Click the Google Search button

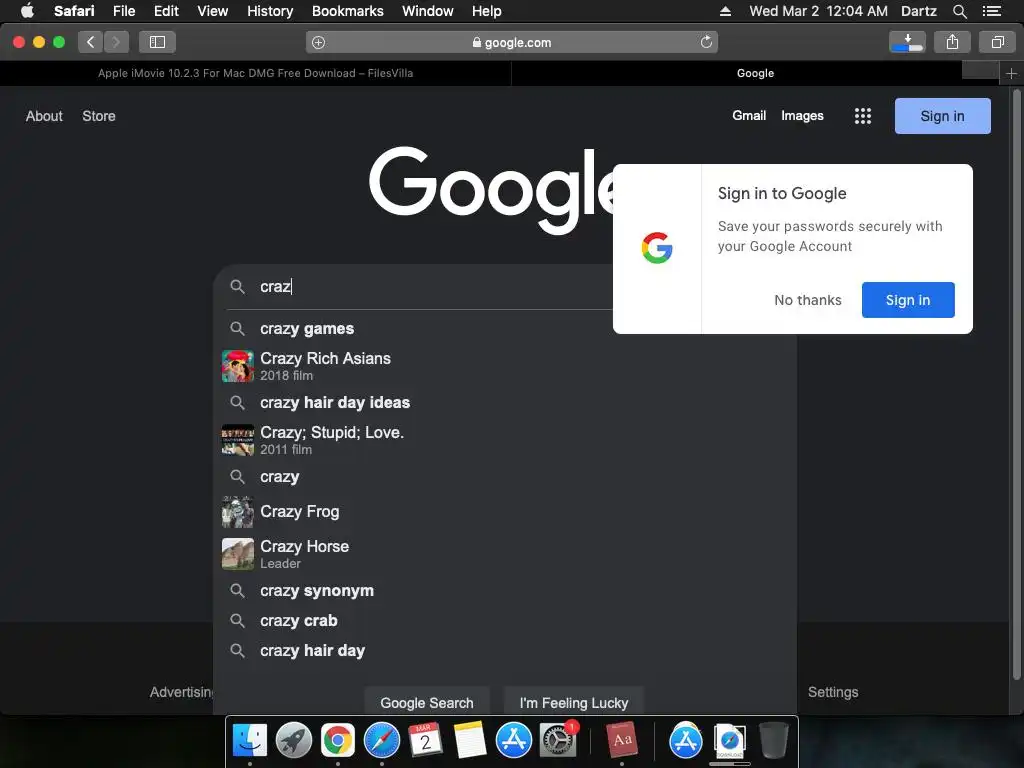pos(426,703)
